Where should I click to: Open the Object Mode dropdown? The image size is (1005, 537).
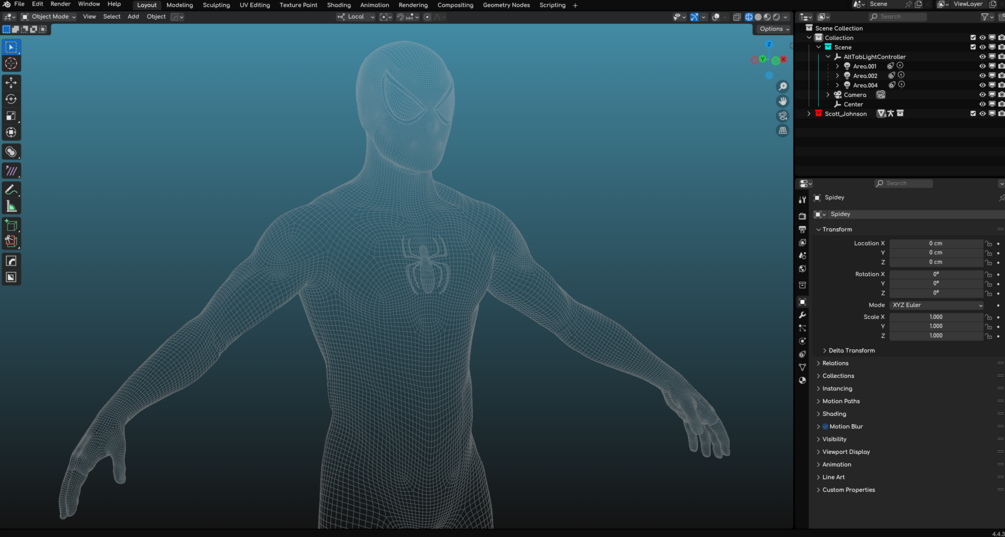click(x=49, y=17)
